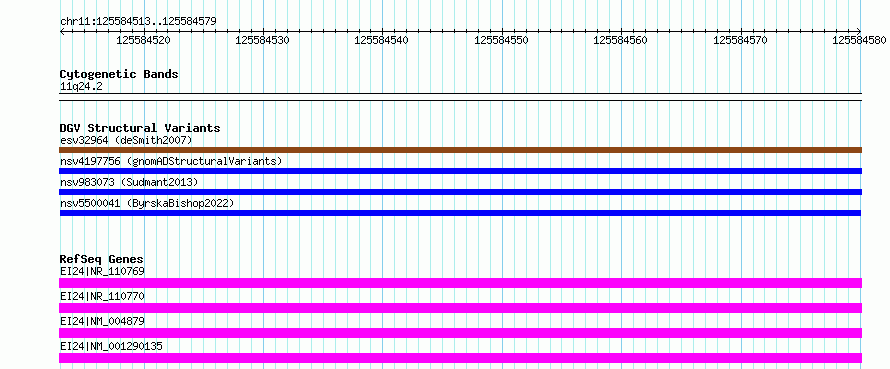
Task: Click the ruler tick label 125584560
Action: [621, 40]
